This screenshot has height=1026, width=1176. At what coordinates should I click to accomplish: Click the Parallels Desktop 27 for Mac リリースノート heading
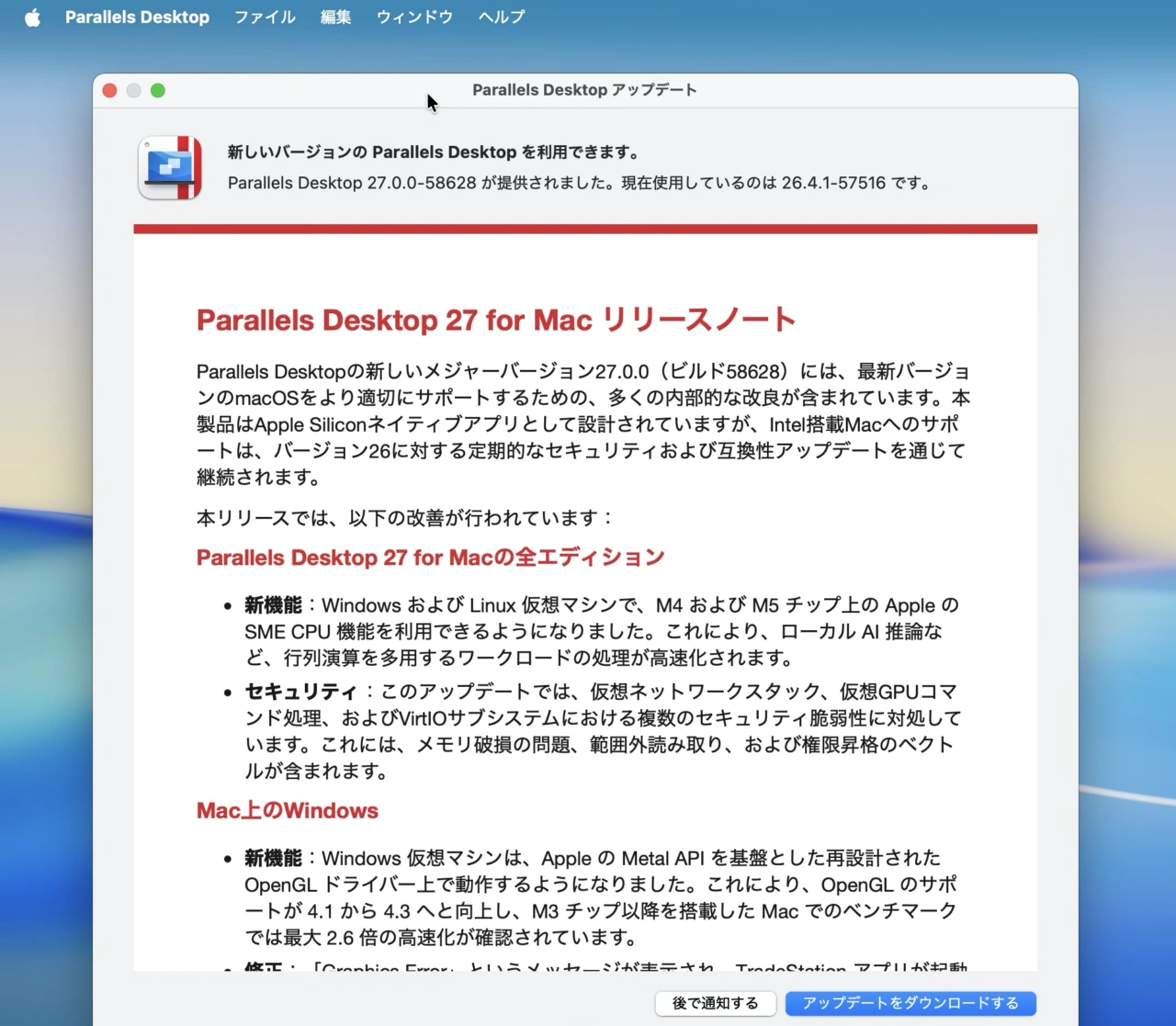click(496, 320)
